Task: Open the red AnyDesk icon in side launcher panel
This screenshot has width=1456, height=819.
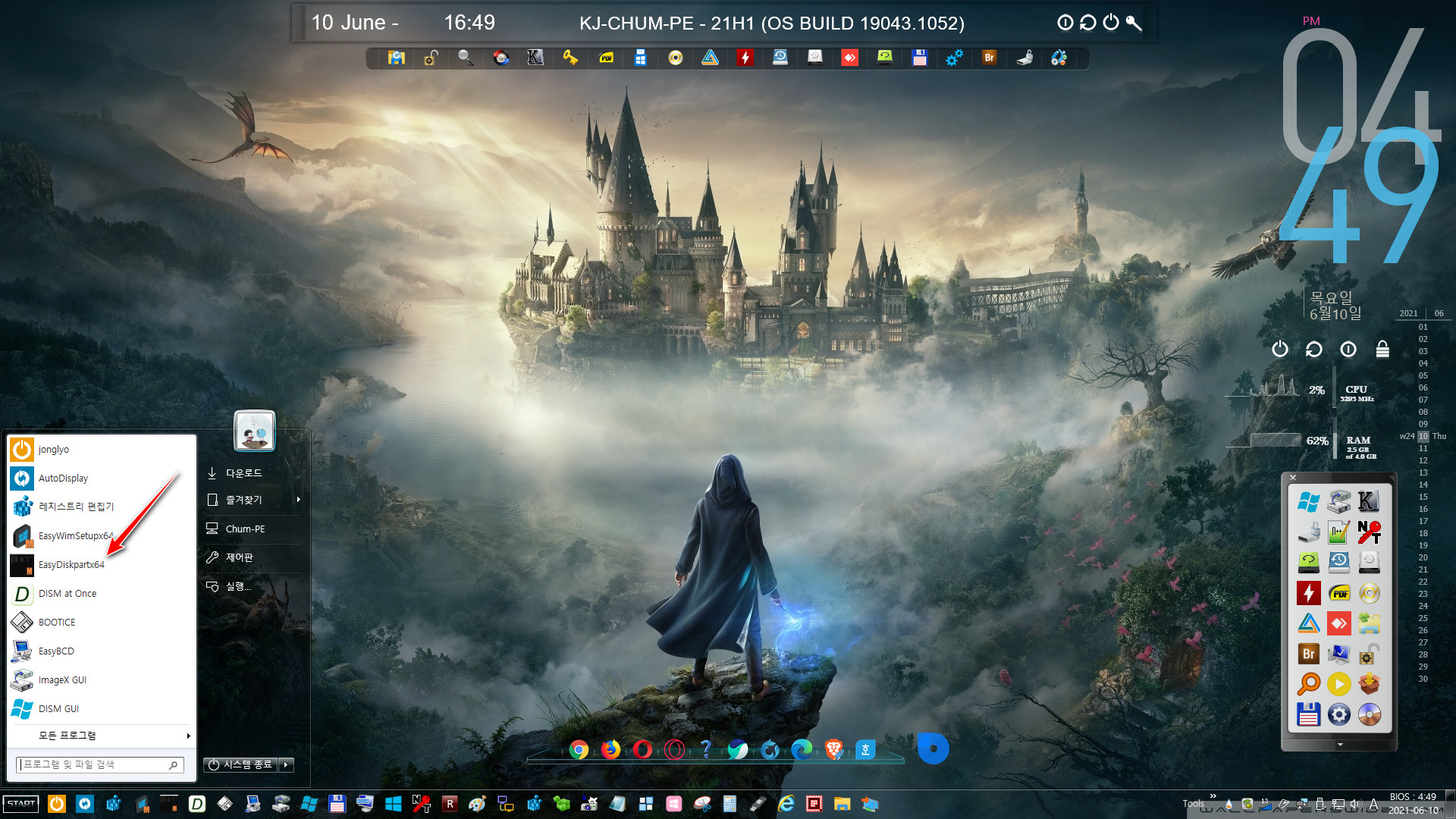Action: point(1339,623)
